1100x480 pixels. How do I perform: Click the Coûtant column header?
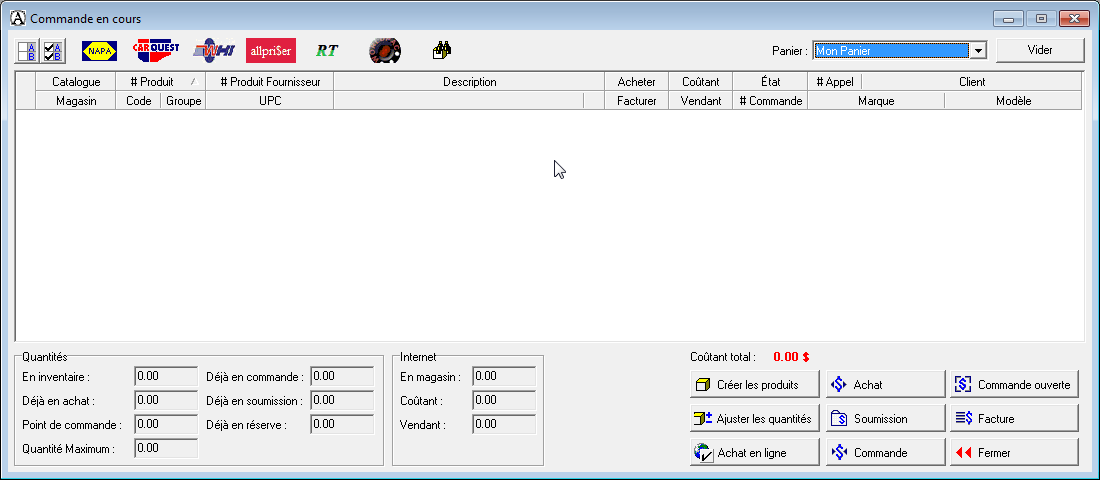click(x=700, y=82)
